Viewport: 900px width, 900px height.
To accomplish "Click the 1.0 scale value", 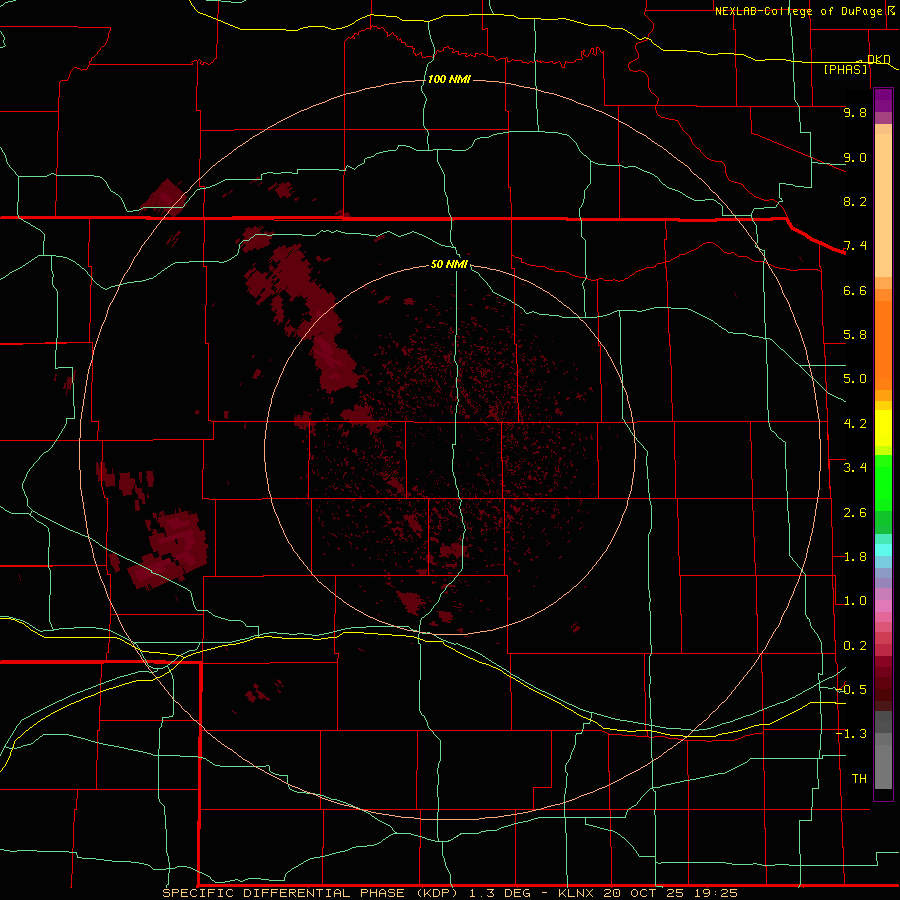I will pyautogui.click(x=855, y=601).
